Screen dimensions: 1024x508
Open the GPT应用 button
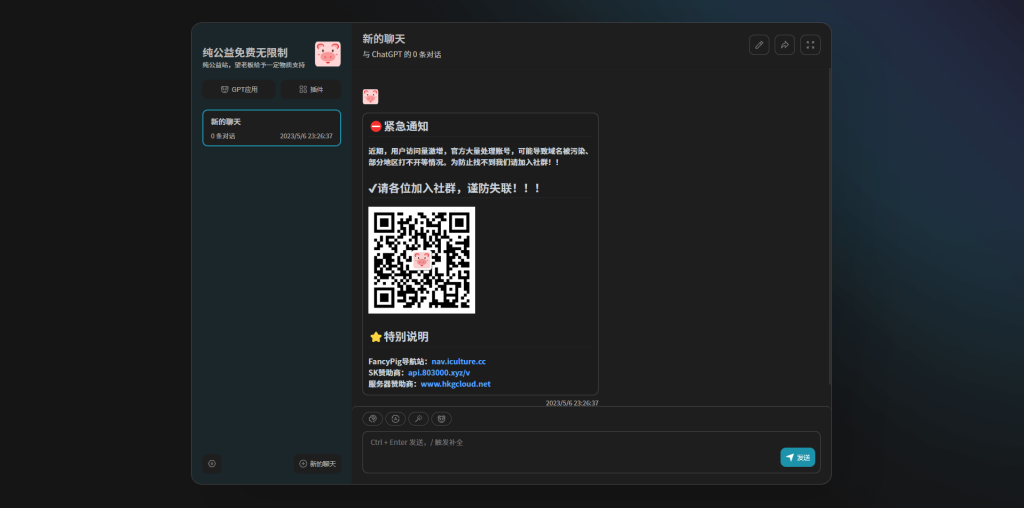coord(239,89)
